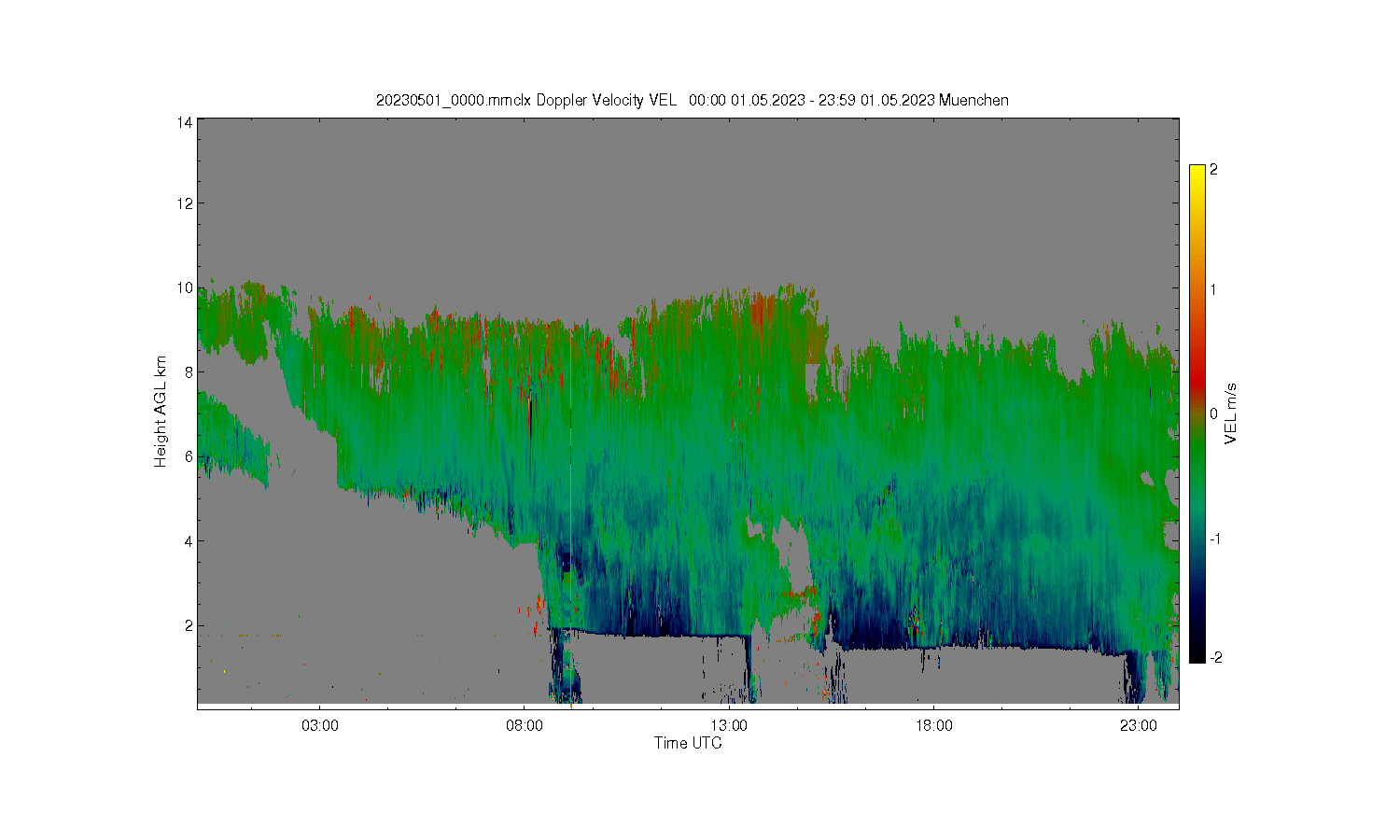The height and width of the screenshot is (840, 1400).
Task: Click the 08:00 time tick label
Action: [525, 725]
